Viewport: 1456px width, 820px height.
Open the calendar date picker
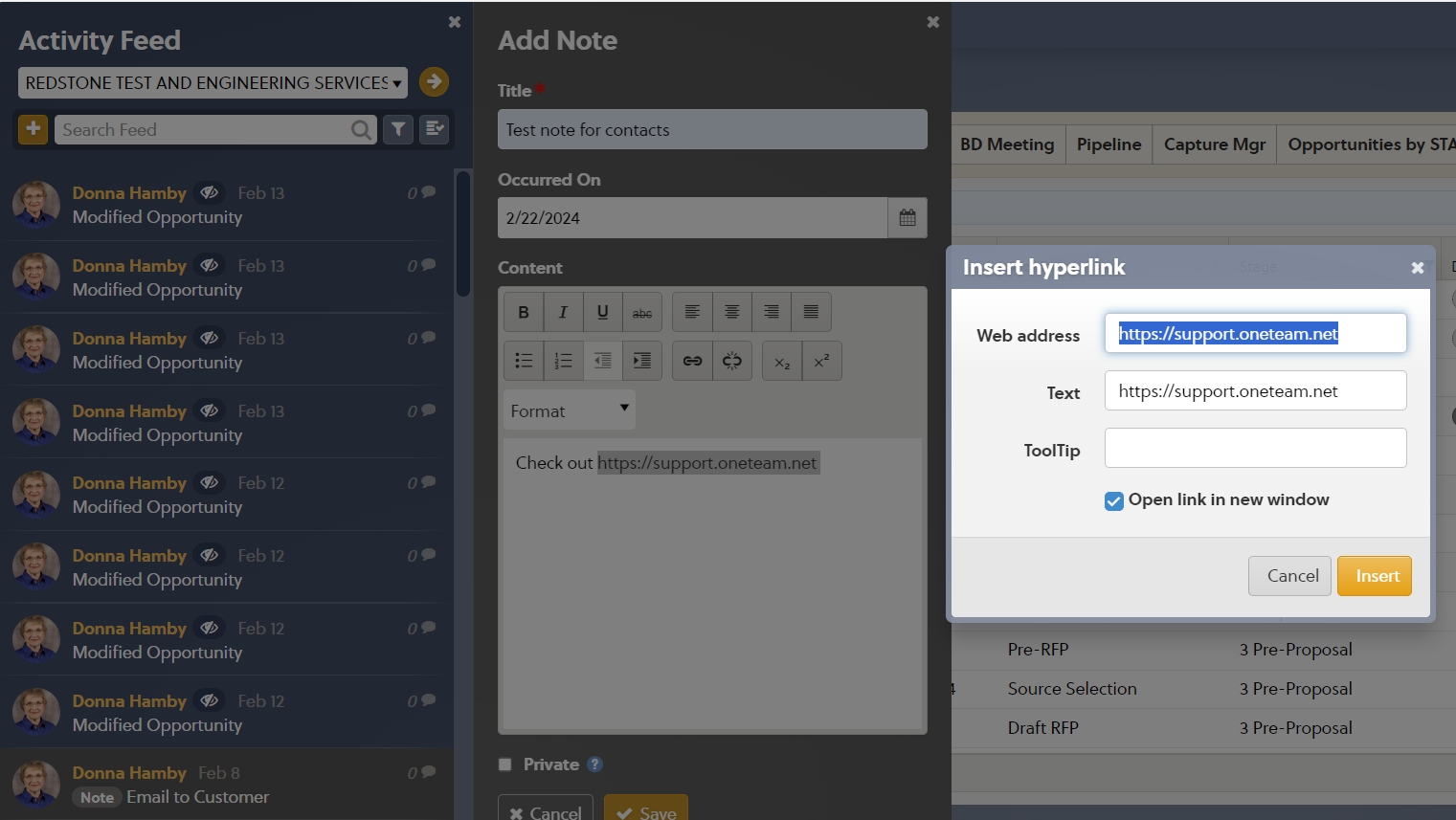(x=907, y=218)
